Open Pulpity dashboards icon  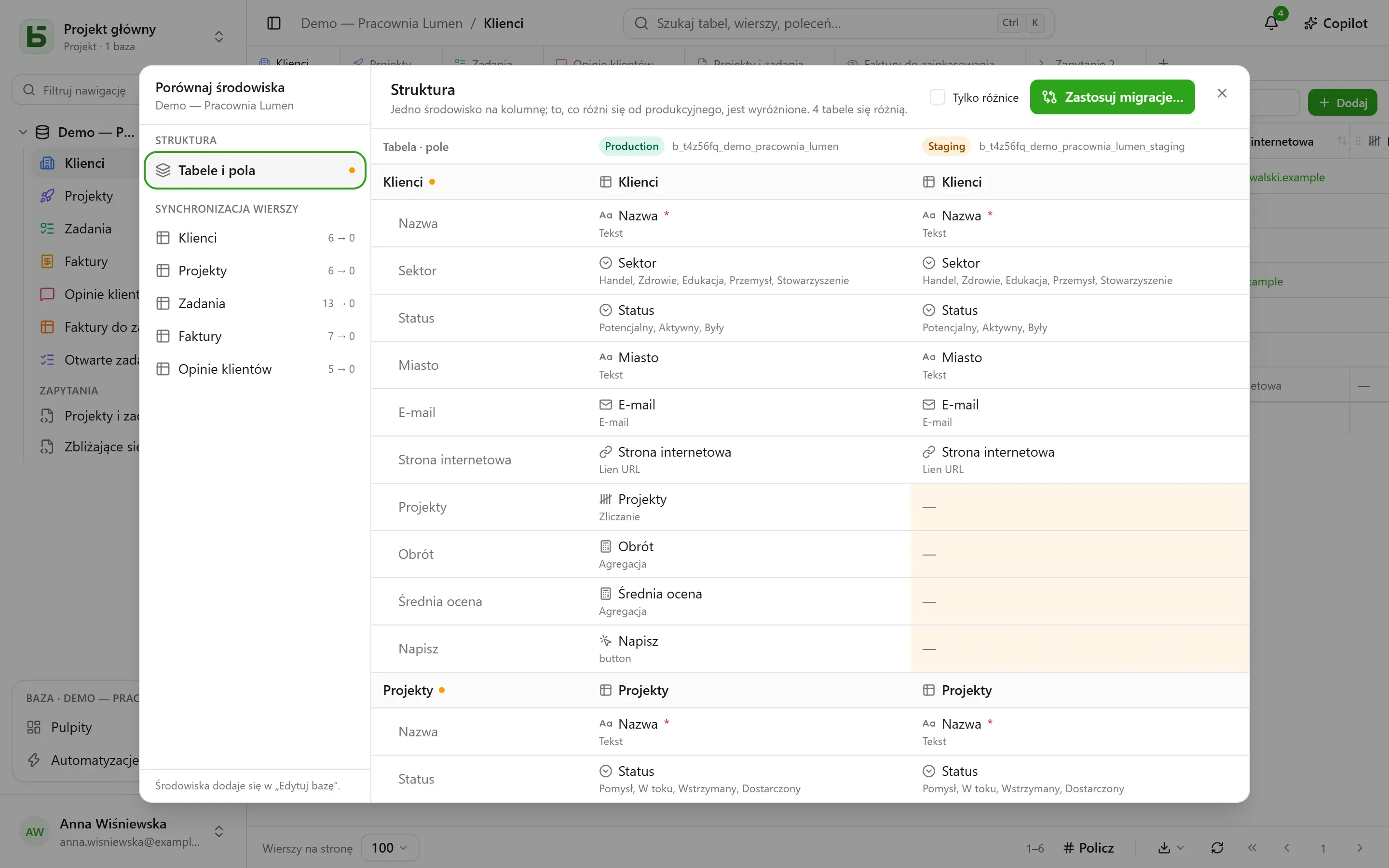pyautogui.click(x=34, y=727)
